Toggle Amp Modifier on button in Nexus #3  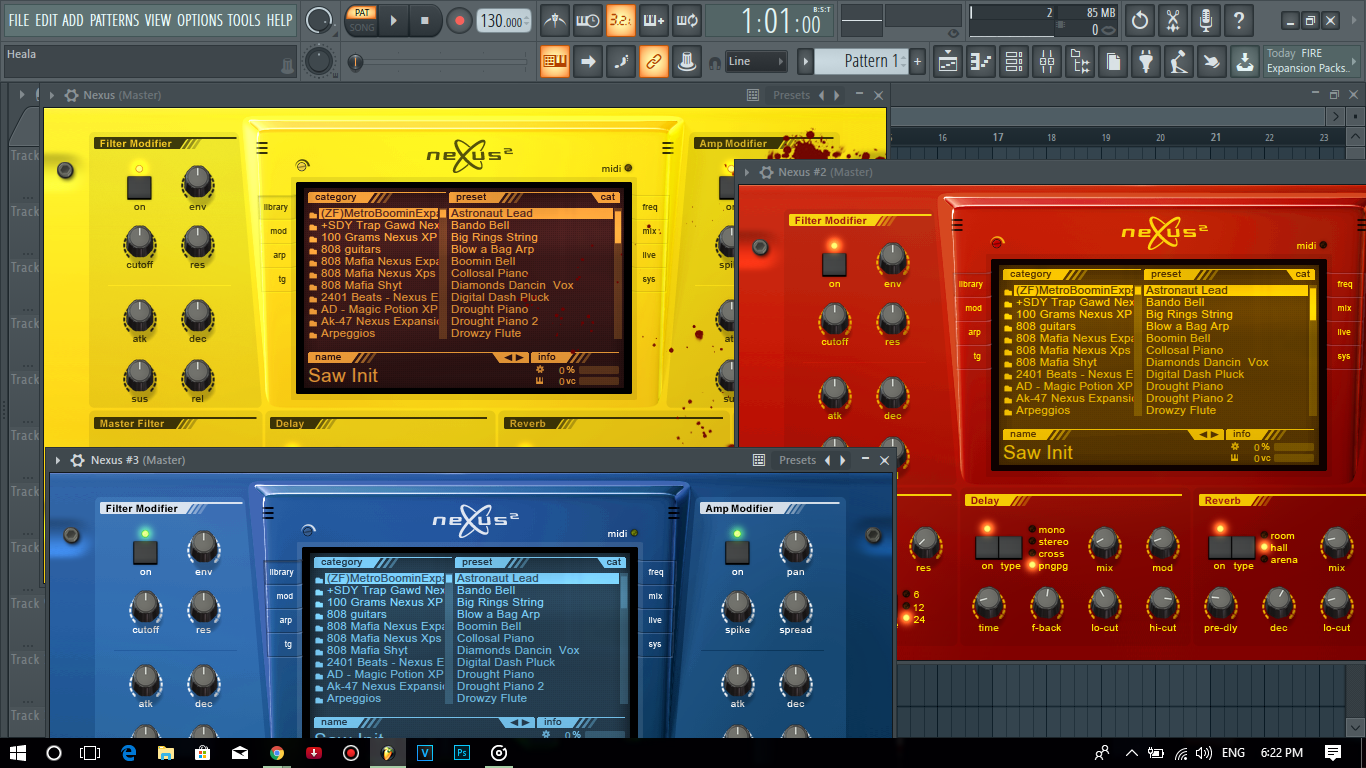[x=737, y=552]
